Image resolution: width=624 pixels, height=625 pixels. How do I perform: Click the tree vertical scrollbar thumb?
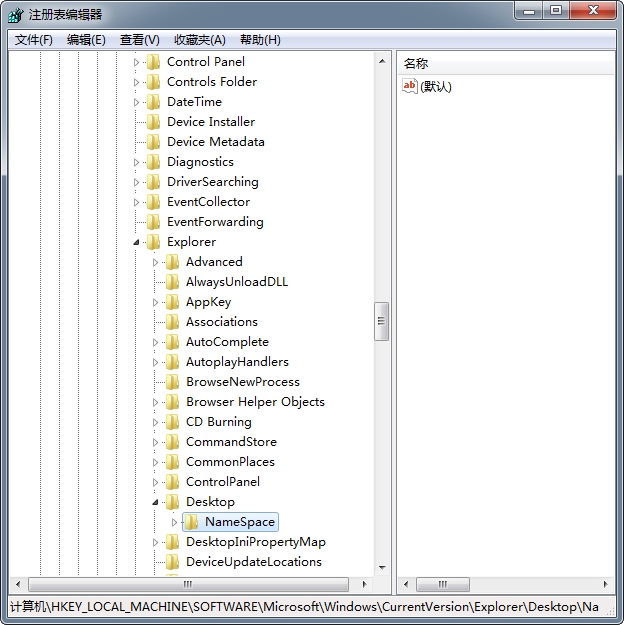(382, 321)
